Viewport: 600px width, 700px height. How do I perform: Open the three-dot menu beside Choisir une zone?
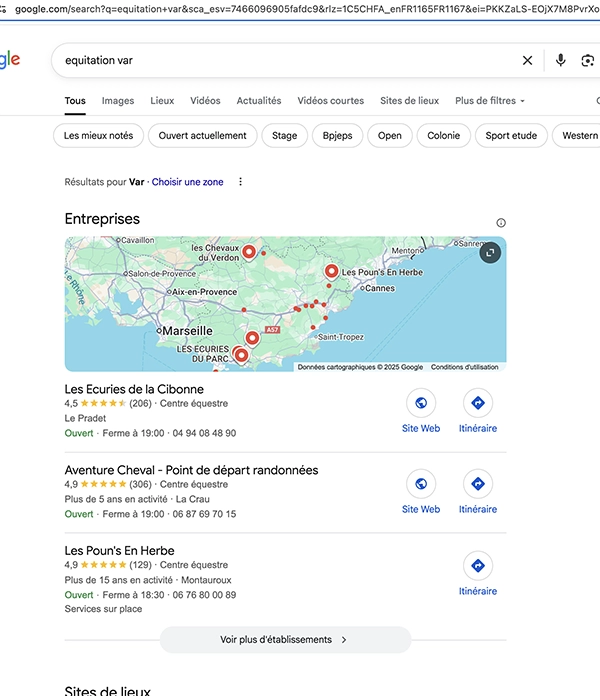click(x=240, y=182)
